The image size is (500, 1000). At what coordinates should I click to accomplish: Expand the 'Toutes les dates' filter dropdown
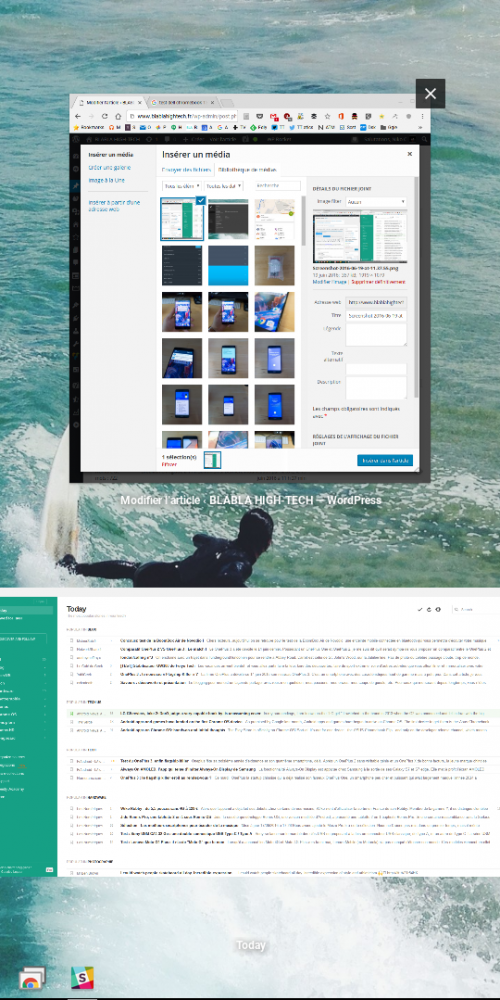223,186
